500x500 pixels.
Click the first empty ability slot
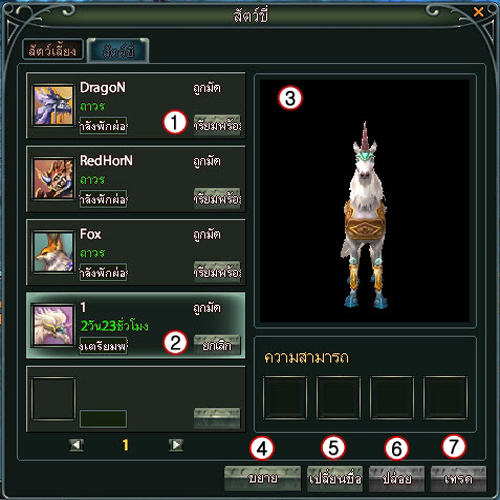[285, 397]
